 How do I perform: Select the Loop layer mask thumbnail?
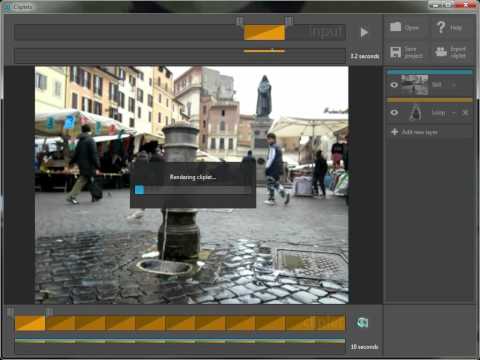click(415, 112)
